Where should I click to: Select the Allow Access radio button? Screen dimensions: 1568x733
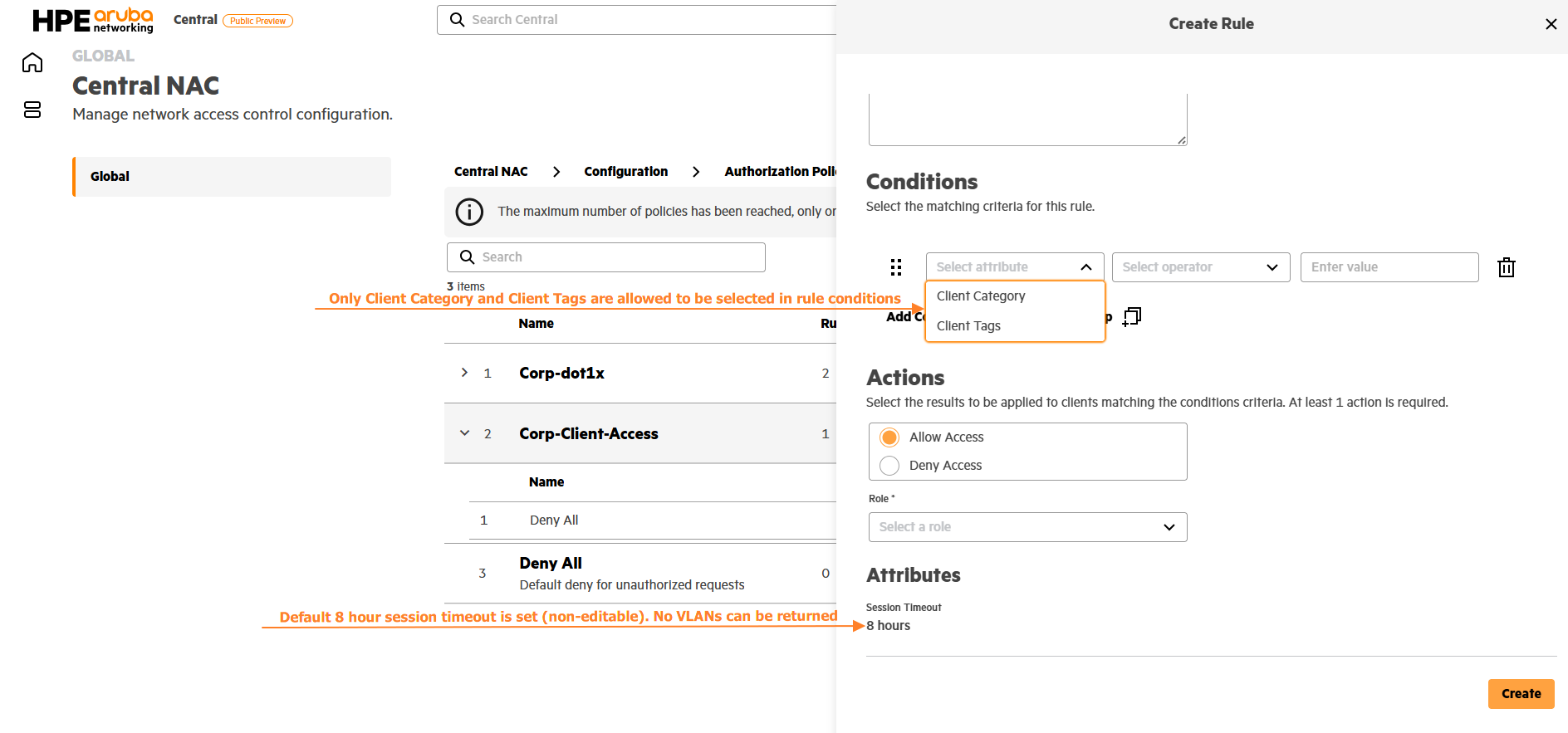tap(889, 437)
